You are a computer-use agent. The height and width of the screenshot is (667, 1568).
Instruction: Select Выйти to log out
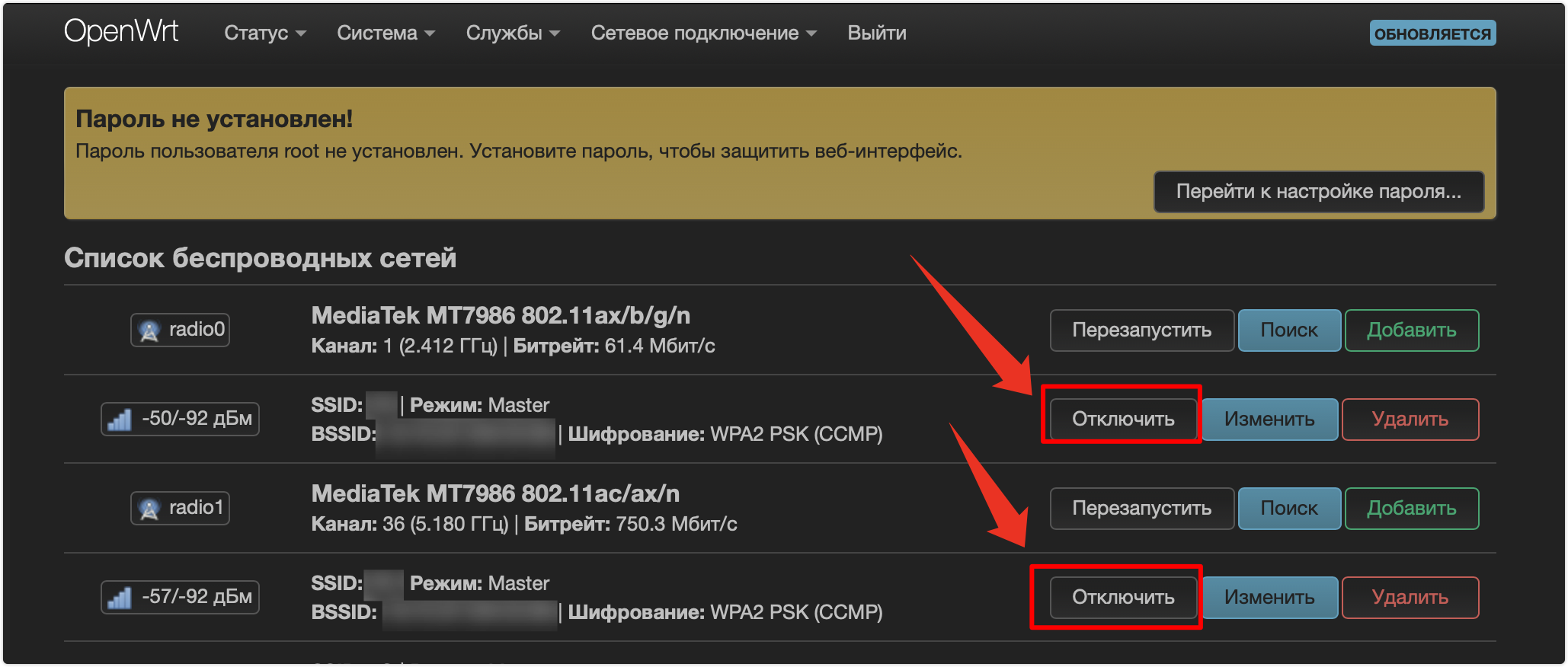877,33
